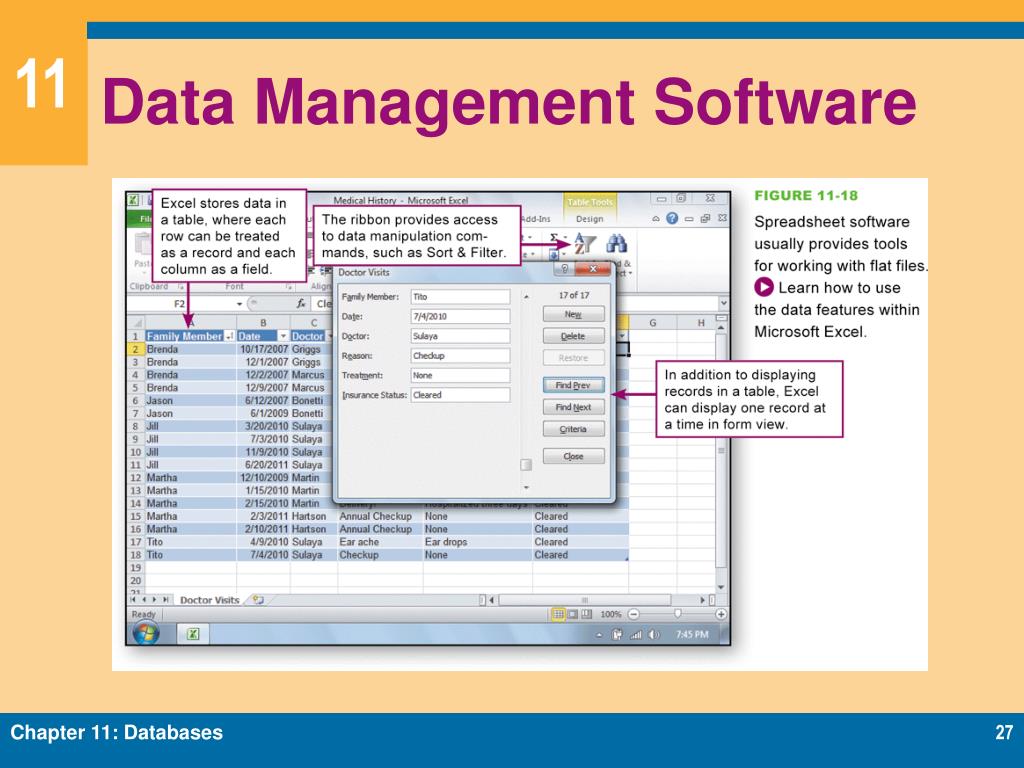Expand the formula bar chevron
This screenshot has width=1024, height=768.
723,303
